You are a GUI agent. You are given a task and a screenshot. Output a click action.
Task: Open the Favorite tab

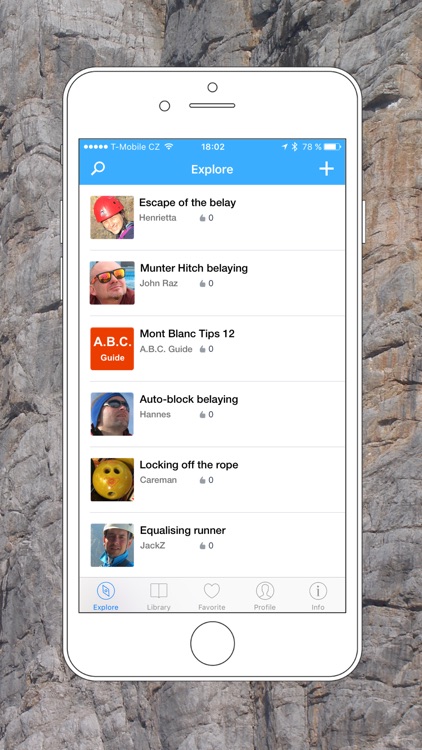(x=211, y=596)
